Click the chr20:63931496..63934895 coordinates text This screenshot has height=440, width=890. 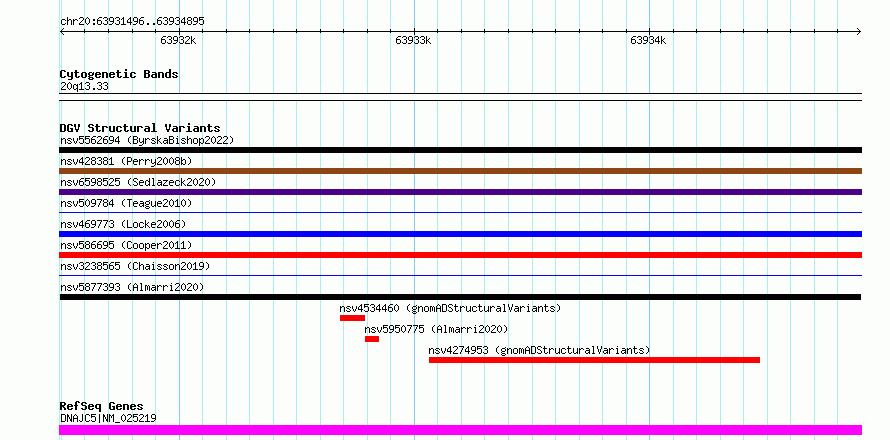click(x=132, y=22)
